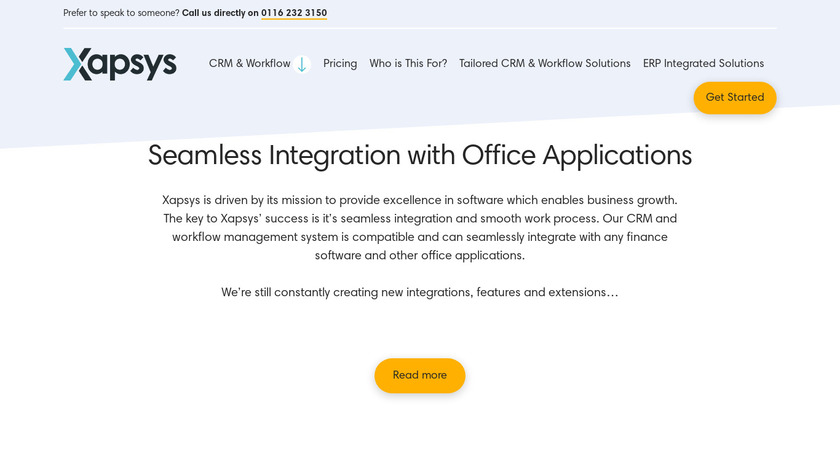
Task: Click the text 'Prefer to speak to someone?'
Action: click(x=121, y=13)
